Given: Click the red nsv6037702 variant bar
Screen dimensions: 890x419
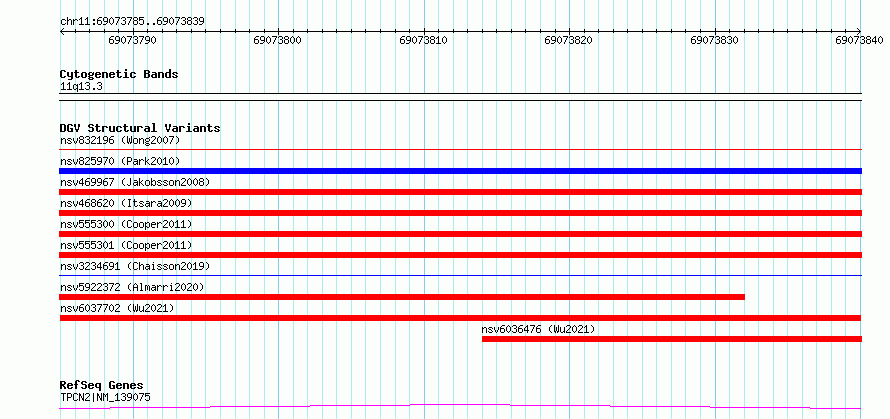Looking at the screenshot, I should [460, 318].
